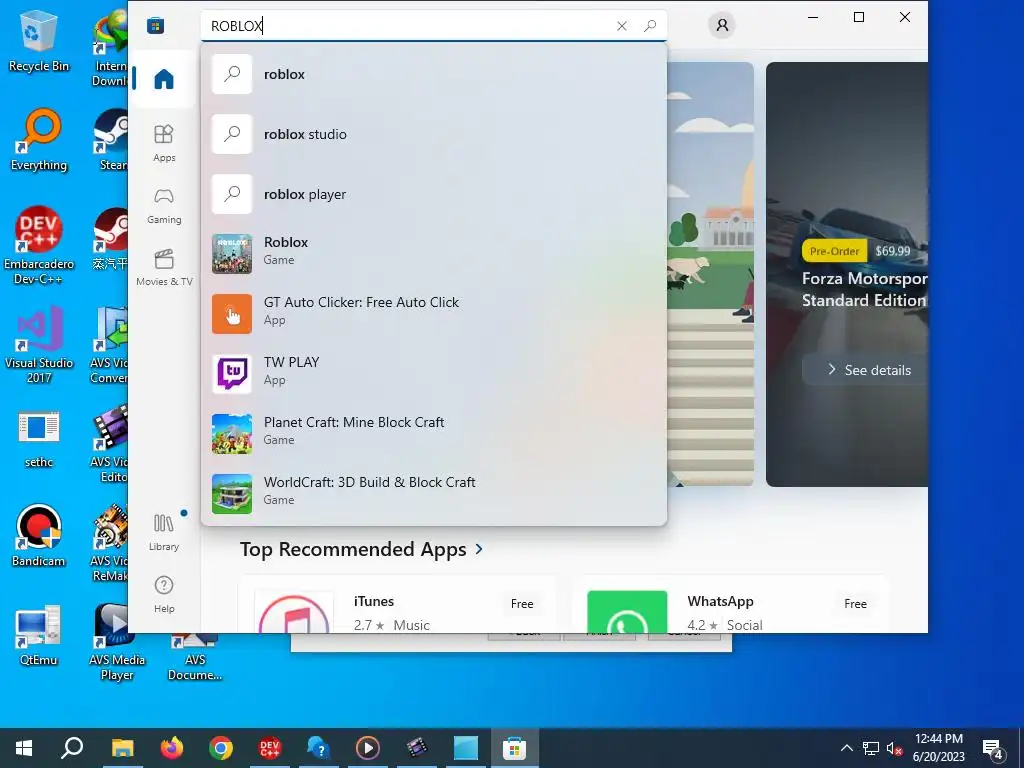Launch Firefox from taskbar
This screenshot has width=1024, height=768.
[x=172, y=748]
